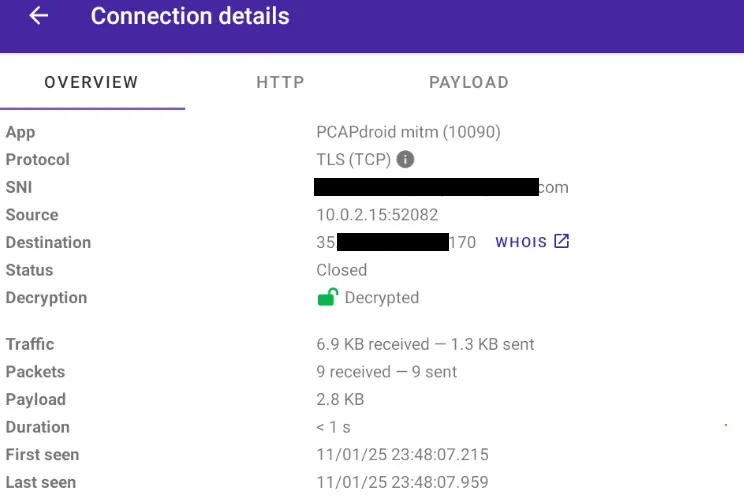The width and height of the screenshot is (744, 499).
Task: Click the 2.8 KB payload size
Action: coord(340,399)
